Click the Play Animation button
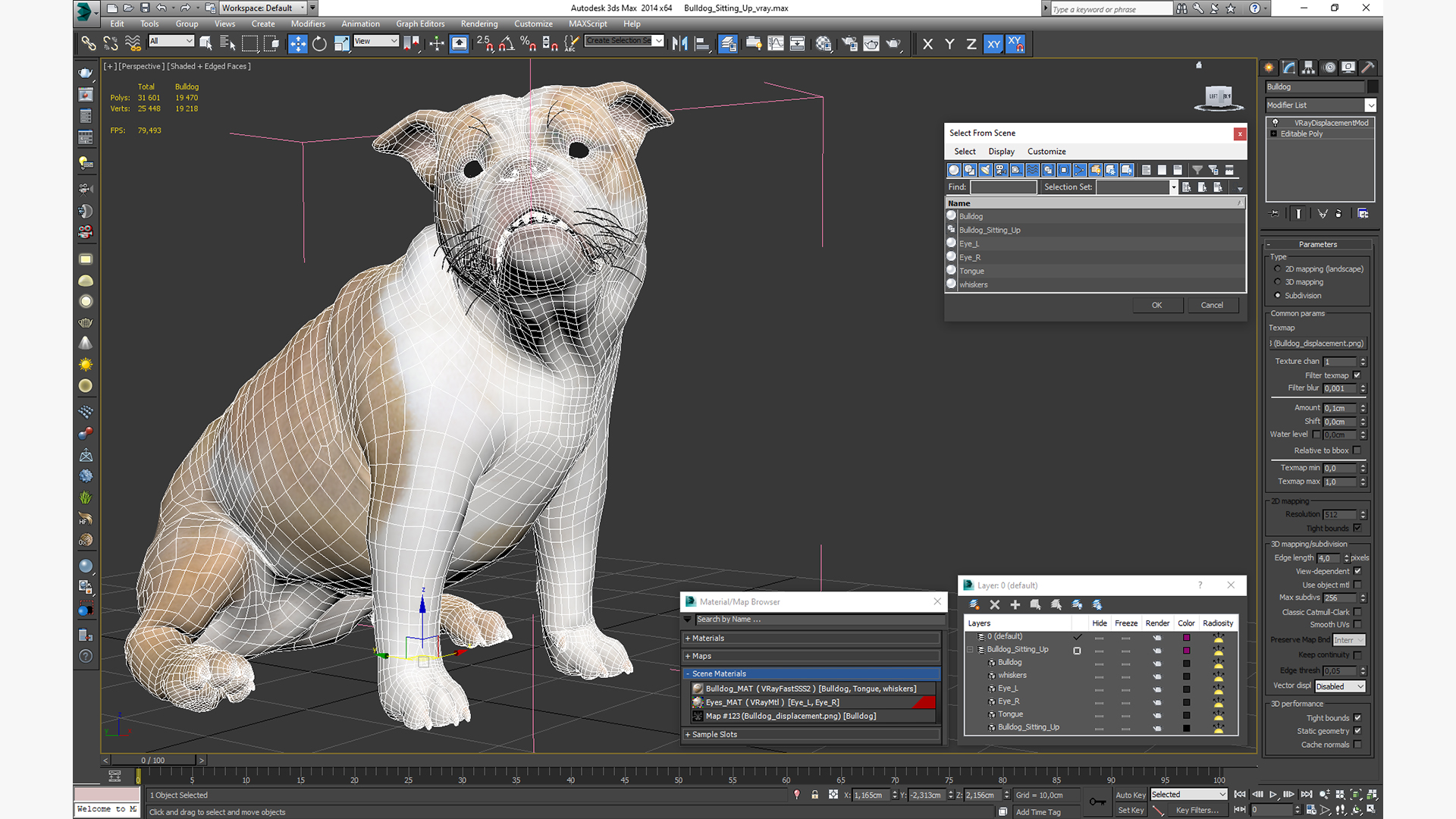Image resolution: width=1456 pixels, height=819 pixels. pos(1273,795)
